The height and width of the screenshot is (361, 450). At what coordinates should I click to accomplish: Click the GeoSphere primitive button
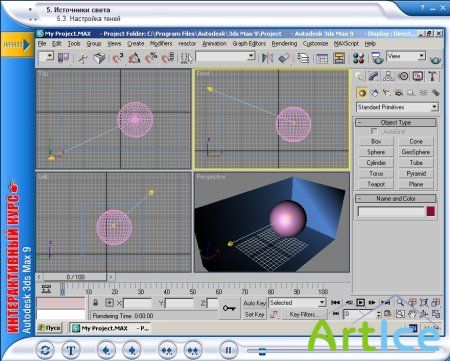[416, 152]
